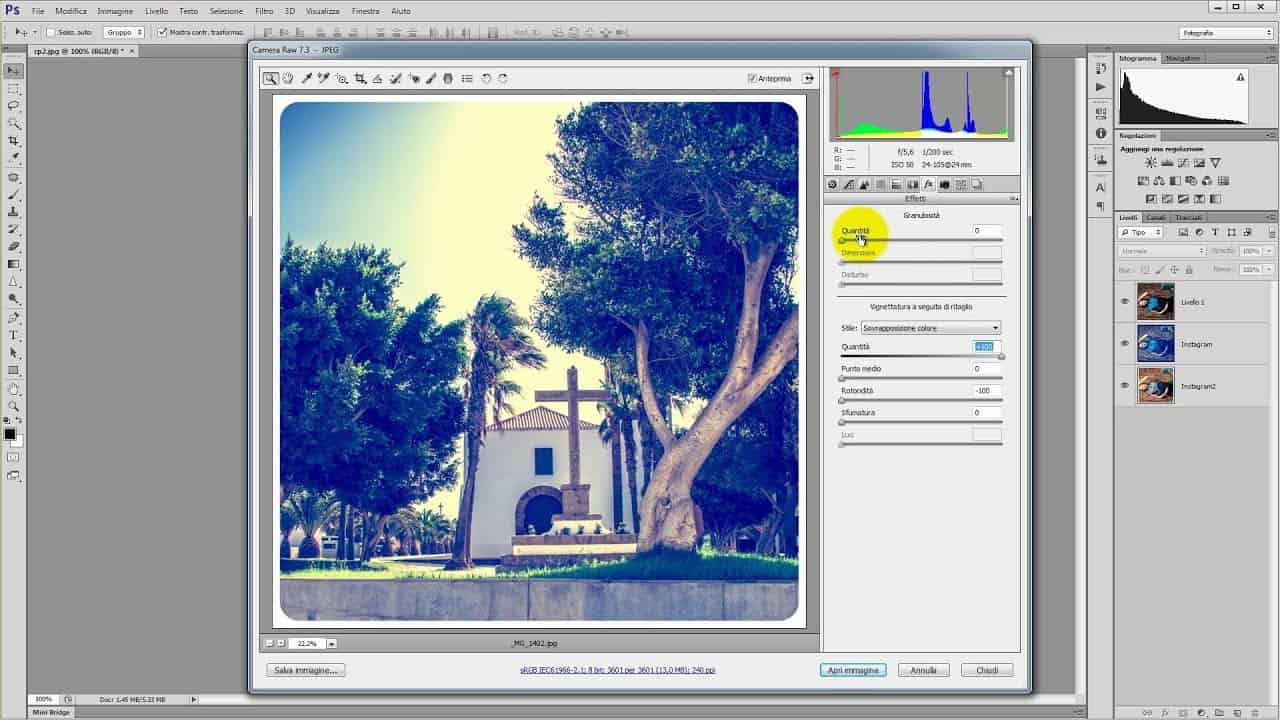
Task: Switch to the Lens Corrections panel icon
Action: pos(913,184)
